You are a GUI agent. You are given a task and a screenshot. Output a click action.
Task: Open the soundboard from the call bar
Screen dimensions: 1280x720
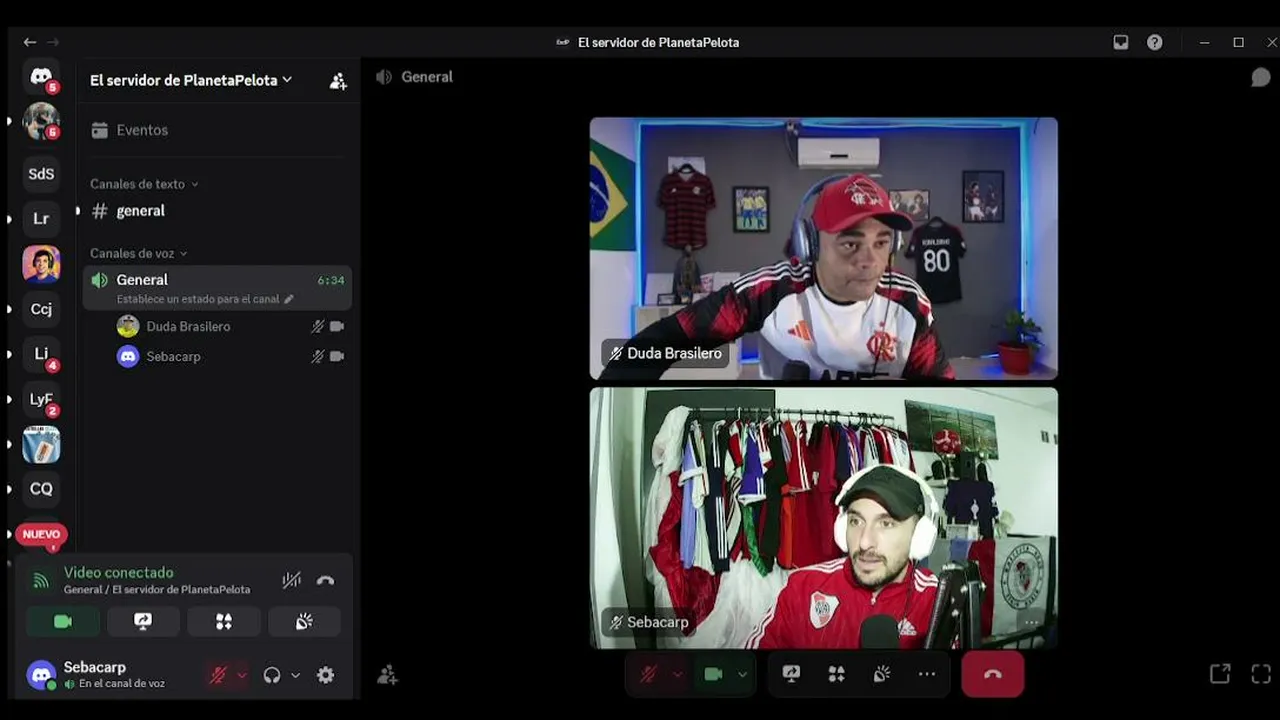pos(882,674)
